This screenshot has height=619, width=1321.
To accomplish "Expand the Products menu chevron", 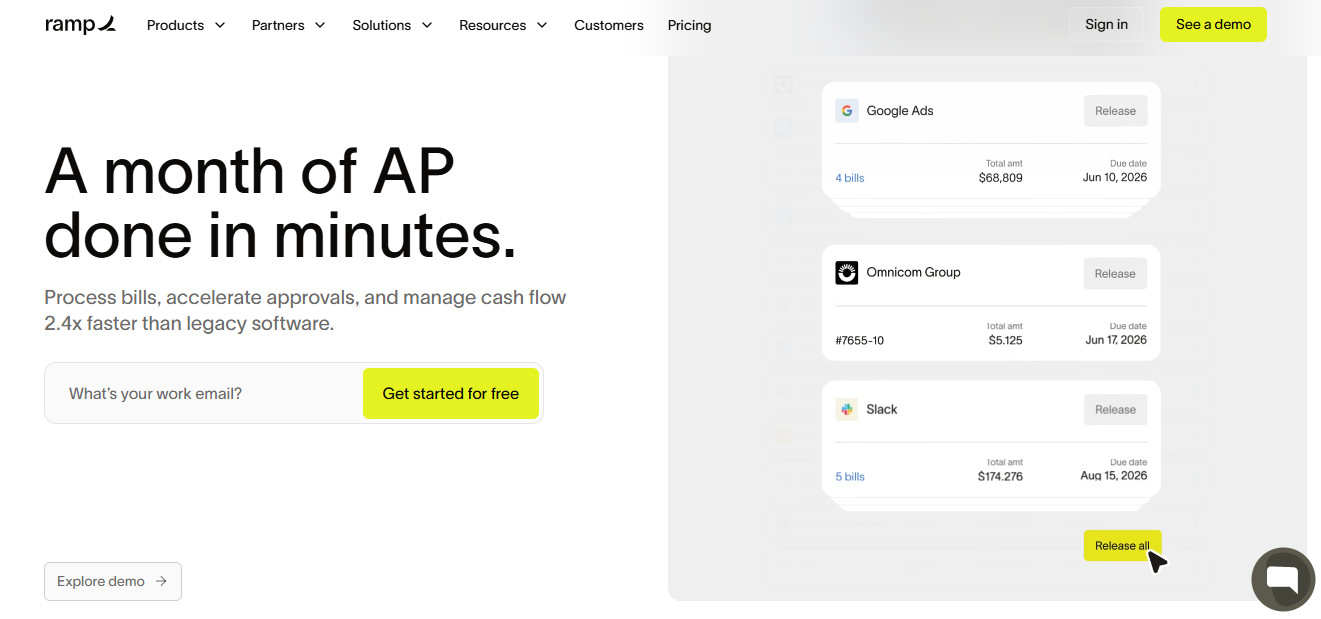I will point(220,25).
